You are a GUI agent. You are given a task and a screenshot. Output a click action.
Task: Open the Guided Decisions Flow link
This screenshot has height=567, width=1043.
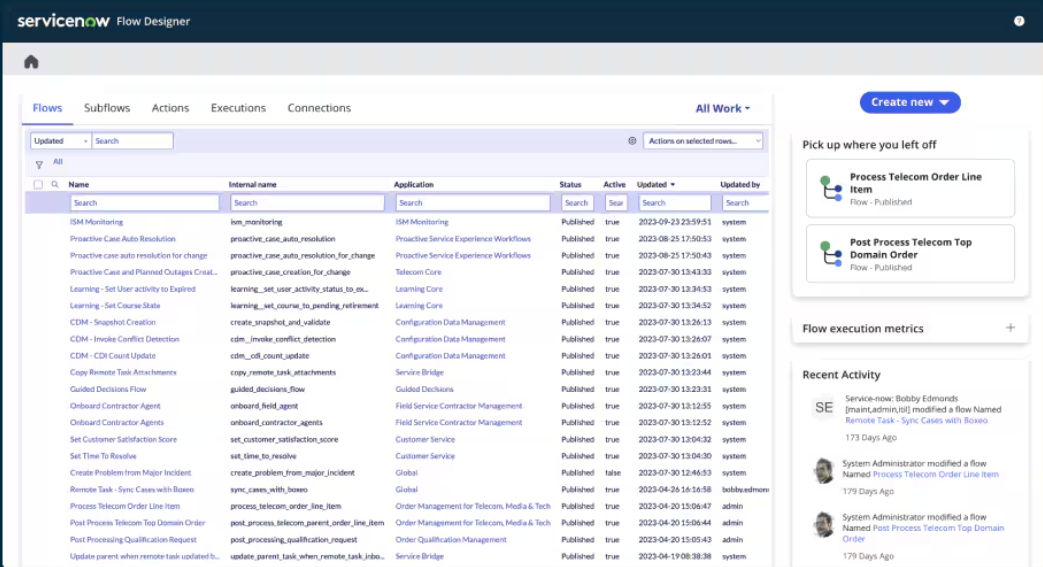click(108, 389)
